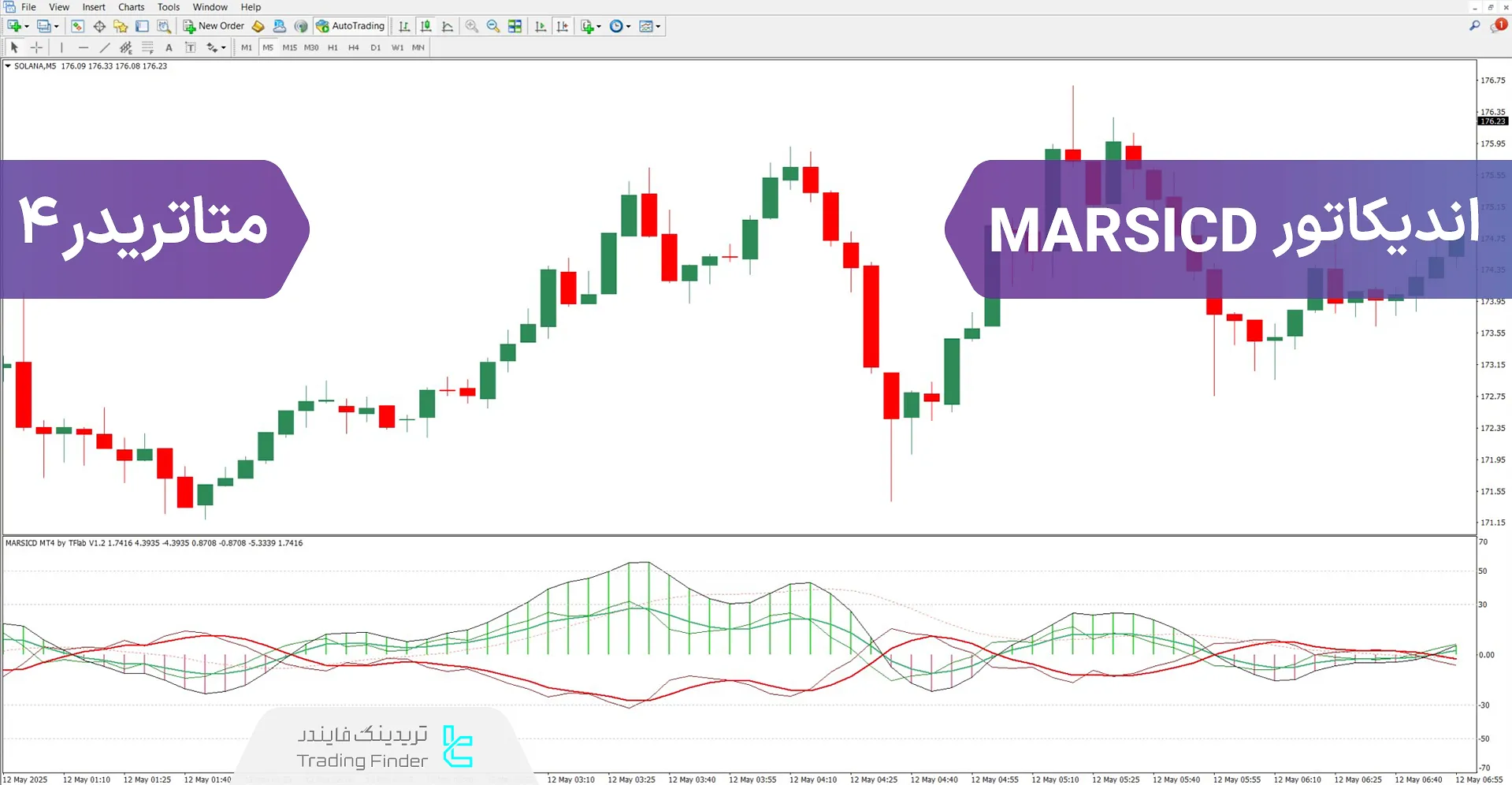Select the Tile Windows color grid icon

click(x=515, y=26)
